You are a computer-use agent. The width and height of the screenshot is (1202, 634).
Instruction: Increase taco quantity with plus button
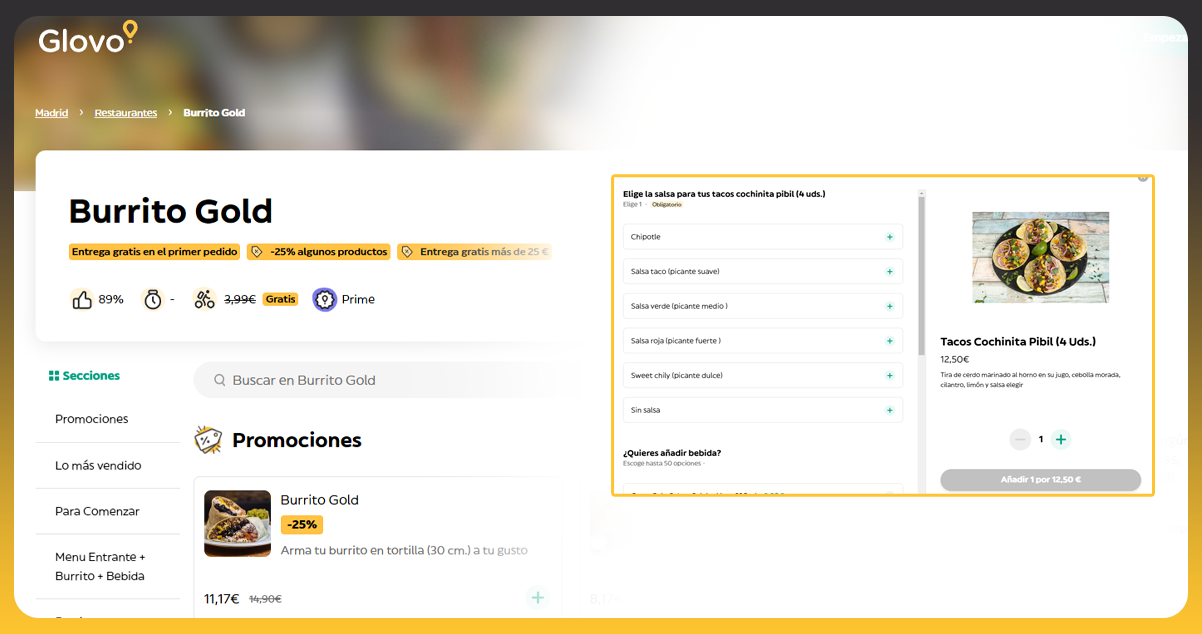click(x=1061, y=439)
